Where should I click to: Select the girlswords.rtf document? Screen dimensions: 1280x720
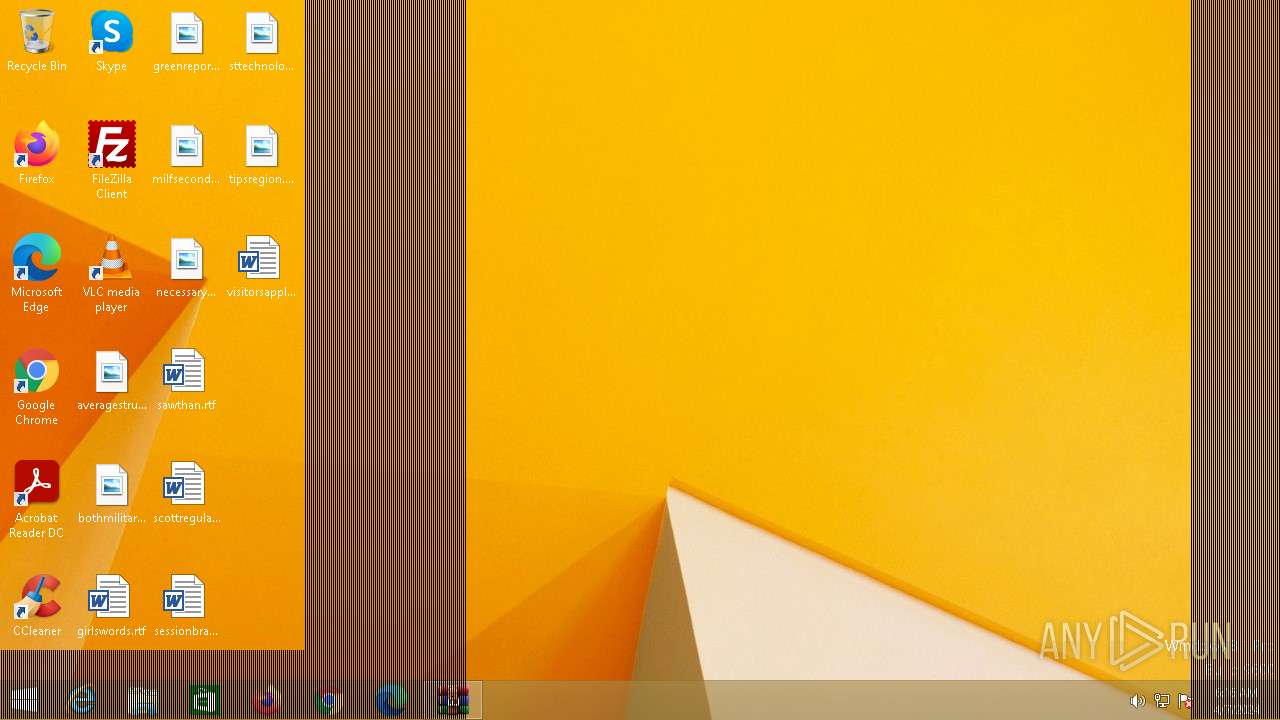click(111, 606)
